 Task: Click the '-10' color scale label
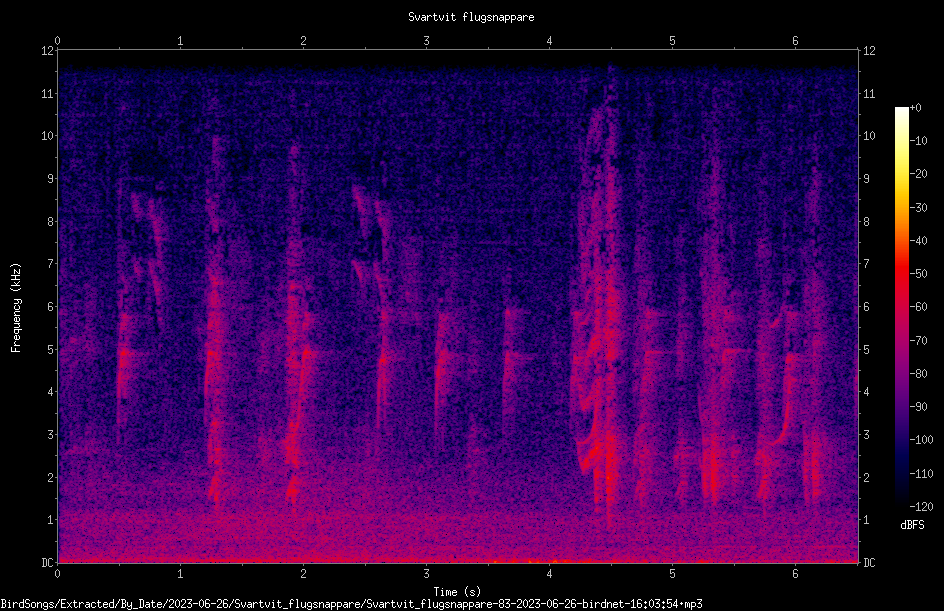[918, 141]
